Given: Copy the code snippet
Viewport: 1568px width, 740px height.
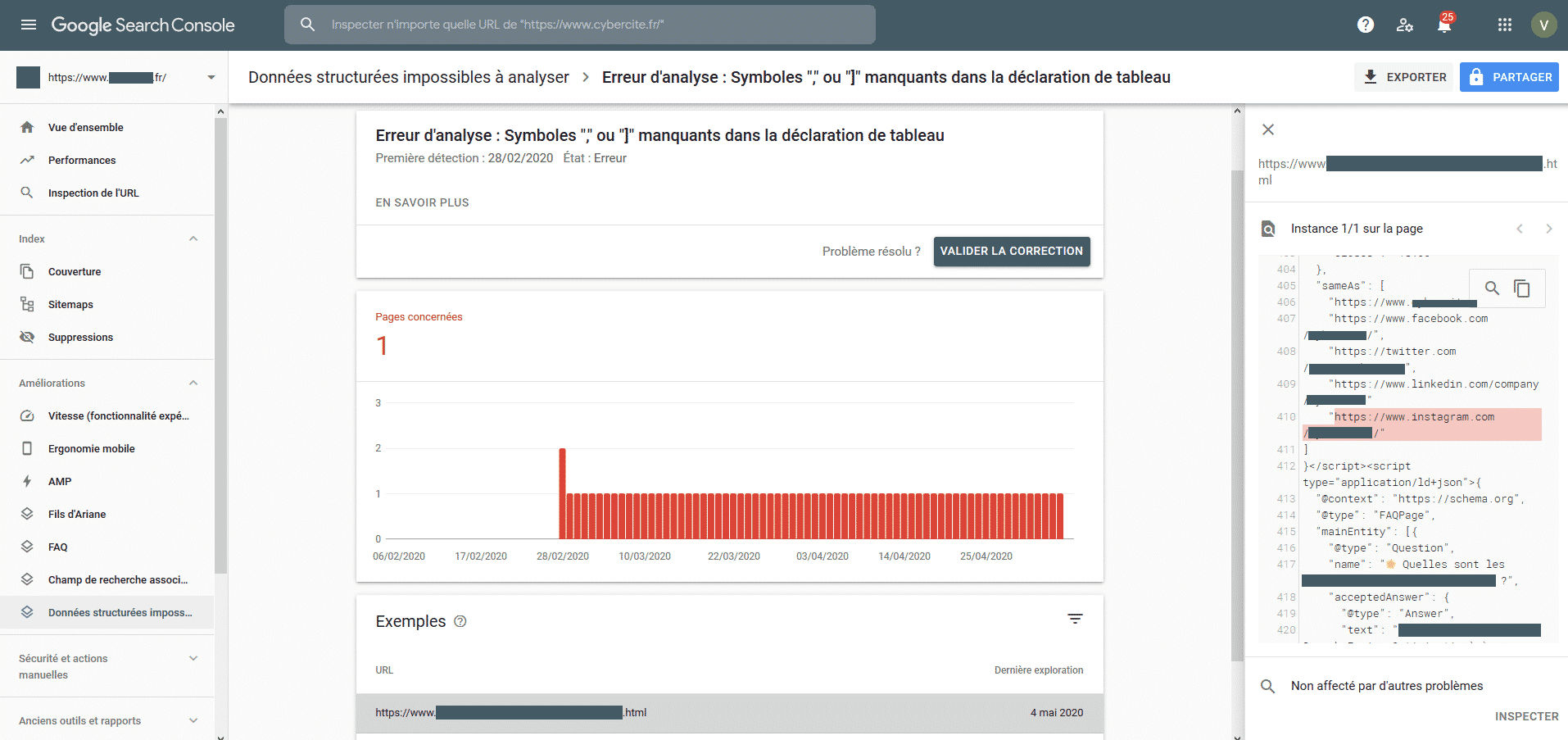Looking at the screenshot, I should coord(1522,288).
